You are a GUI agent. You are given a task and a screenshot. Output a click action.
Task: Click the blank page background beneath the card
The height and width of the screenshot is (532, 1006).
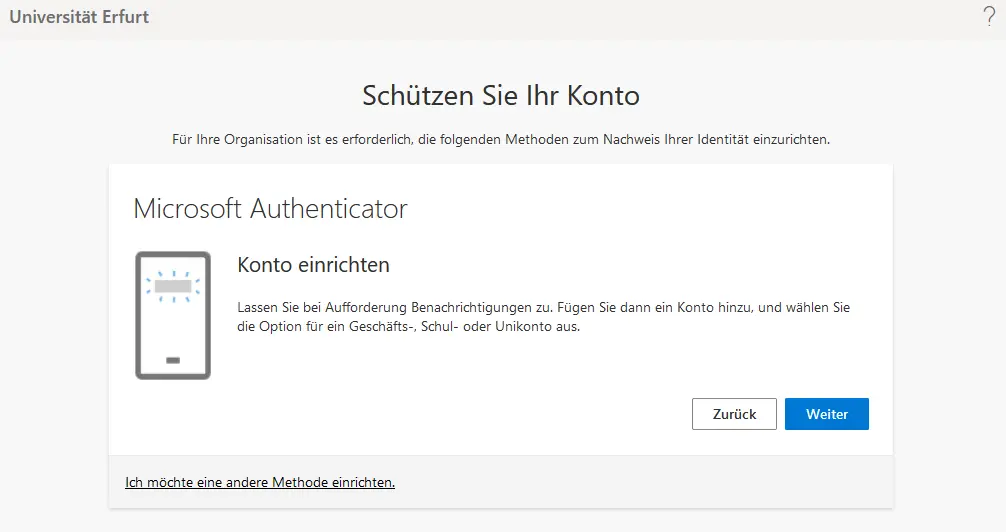[501, 520]
